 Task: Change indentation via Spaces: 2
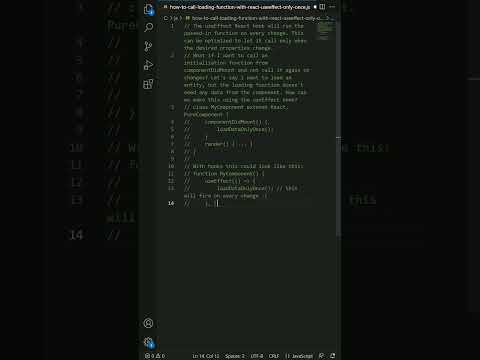235,356
